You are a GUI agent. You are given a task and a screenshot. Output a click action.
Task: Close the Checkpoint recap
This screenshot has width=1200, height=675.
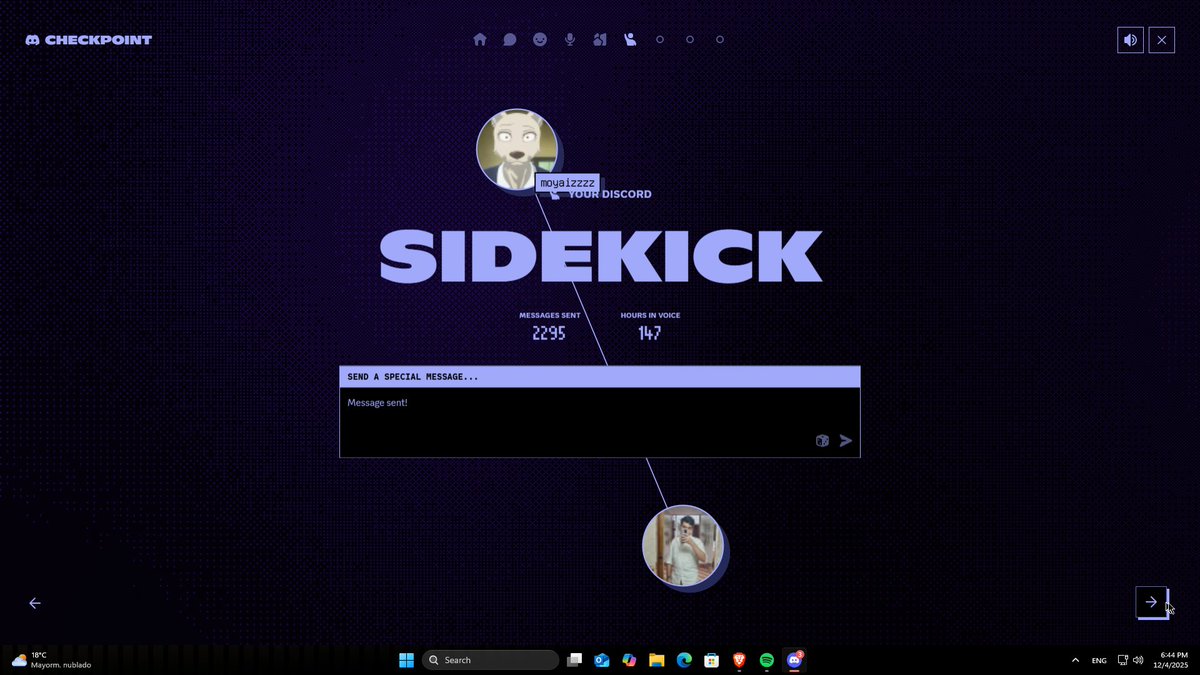1161,40
